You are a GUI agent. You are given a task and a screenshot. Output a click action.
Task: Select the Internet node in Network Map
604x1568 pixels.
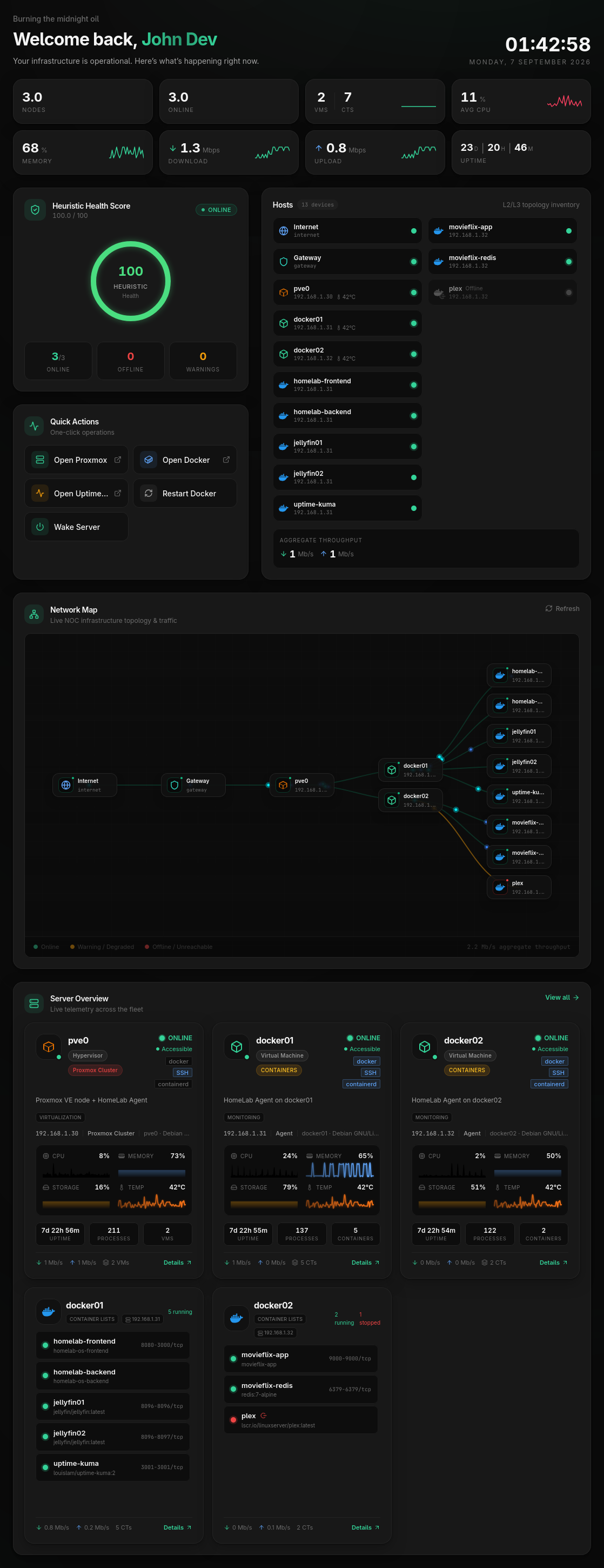point(84,785)
